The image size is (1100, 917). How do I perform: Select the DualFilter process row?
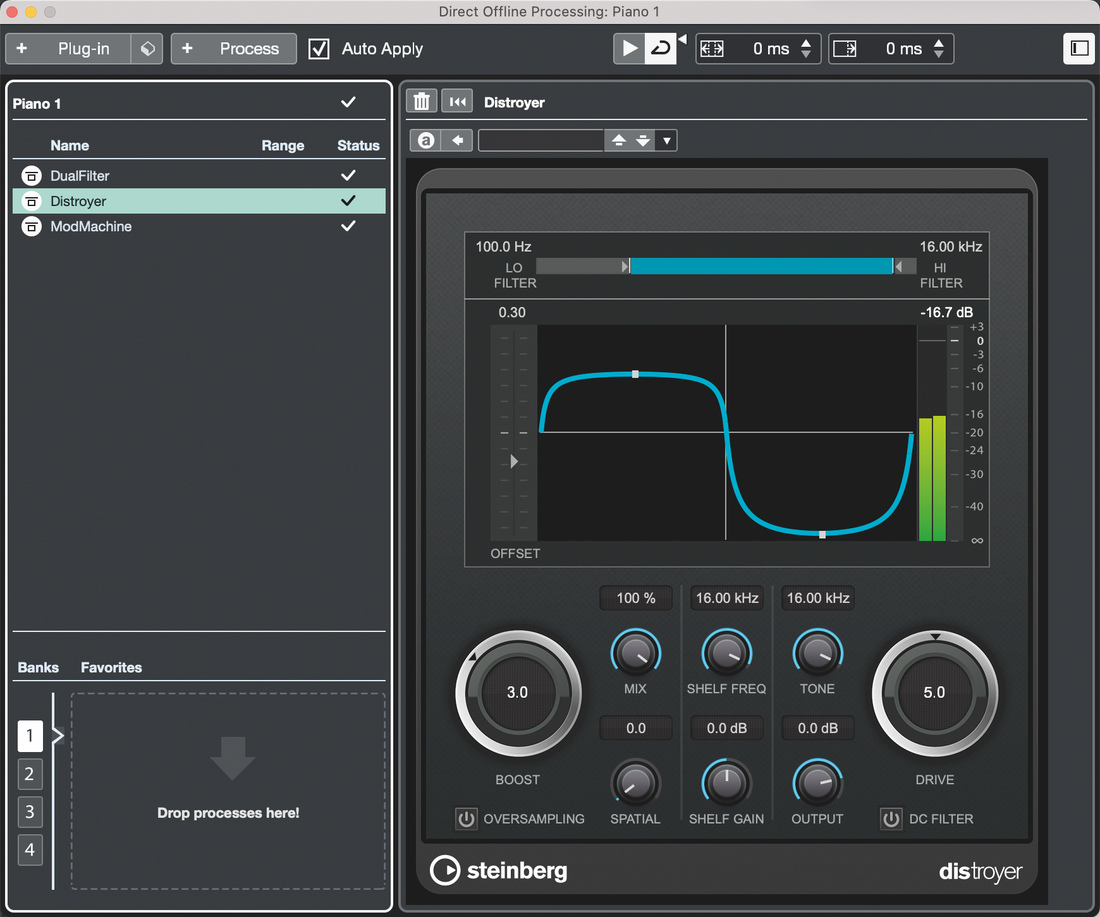(199, 175)
